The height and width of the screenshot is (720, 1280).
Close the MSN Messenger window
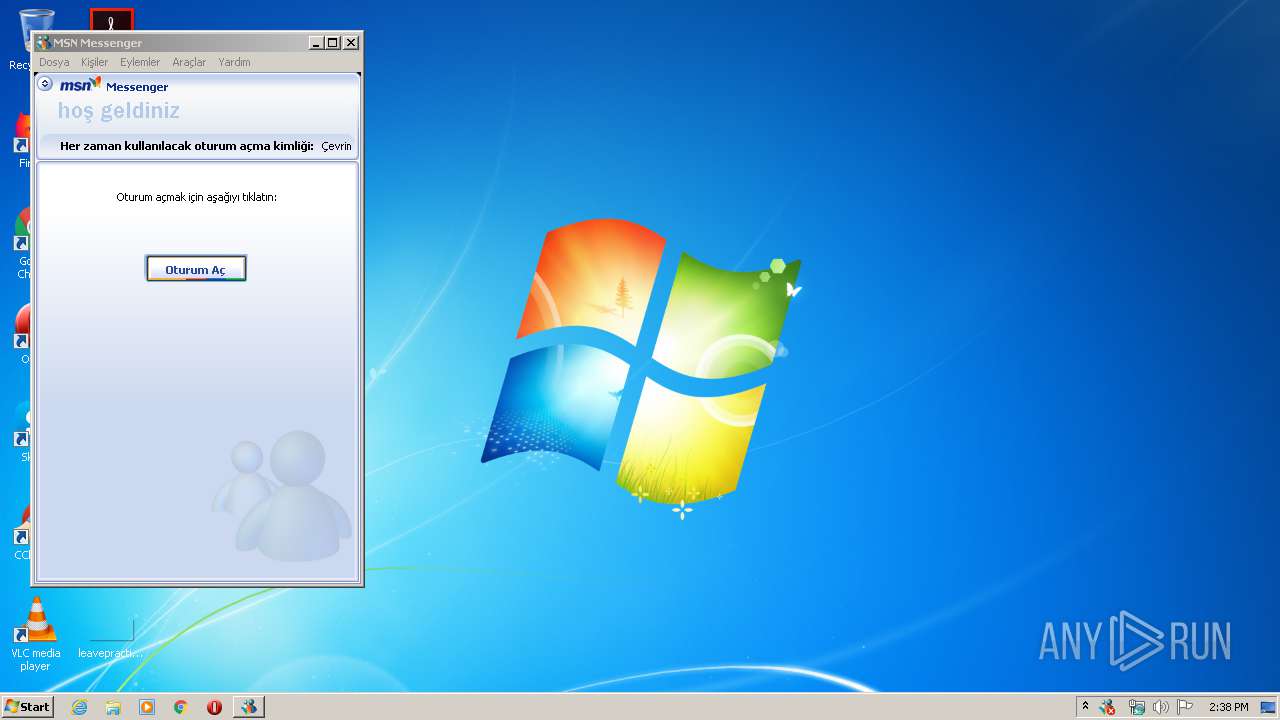351,42
